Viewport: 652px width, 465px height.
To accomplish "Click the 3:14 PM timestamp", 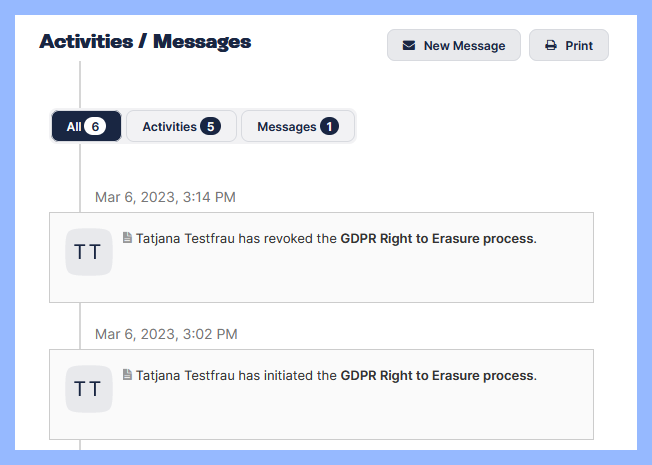I will (x=165, y=197).
